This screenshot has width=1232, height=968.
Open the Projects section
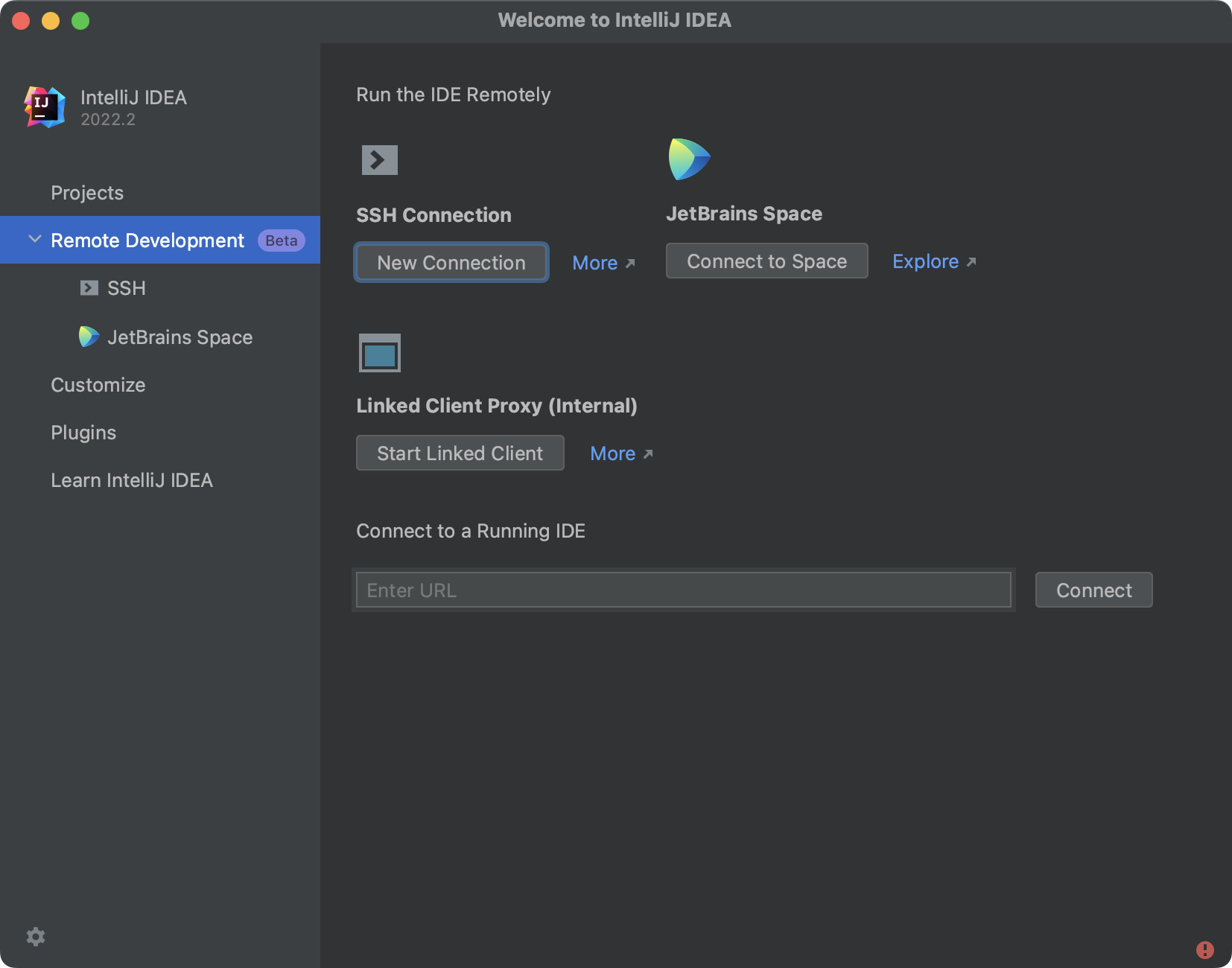point(86,192)
